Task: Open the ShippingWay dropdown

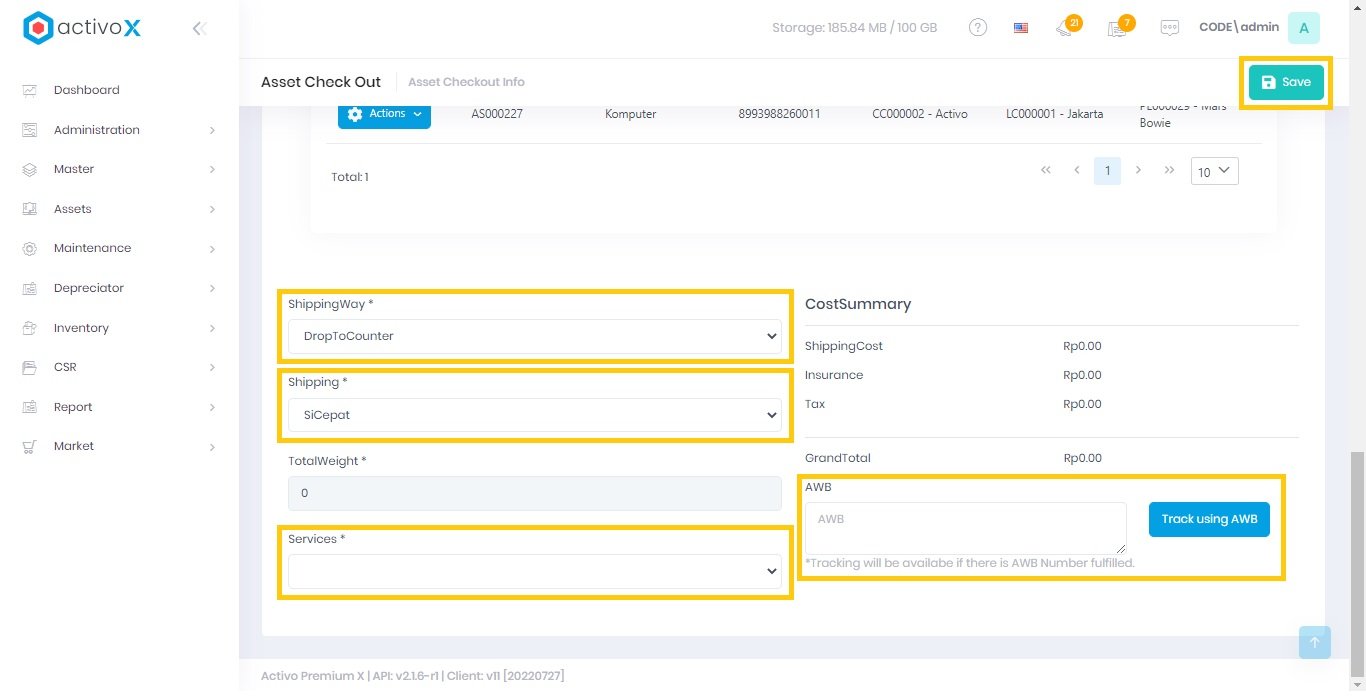Action: tap(535, 336)
